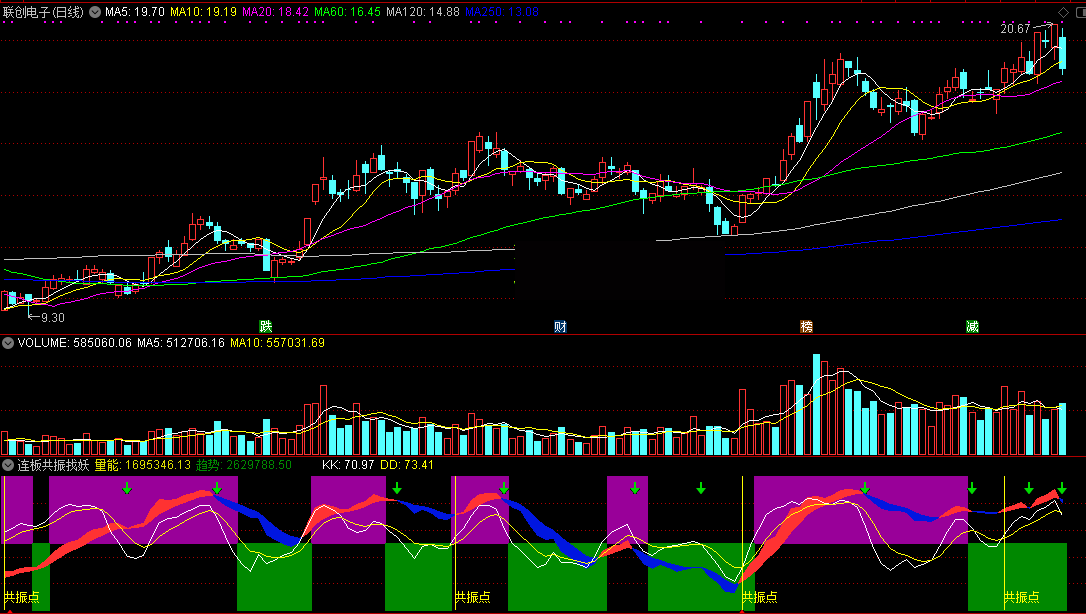
Task: Expand the VOLUME indicator dropdown arrow
Action: pyautogui.click(x=8, y=343)
